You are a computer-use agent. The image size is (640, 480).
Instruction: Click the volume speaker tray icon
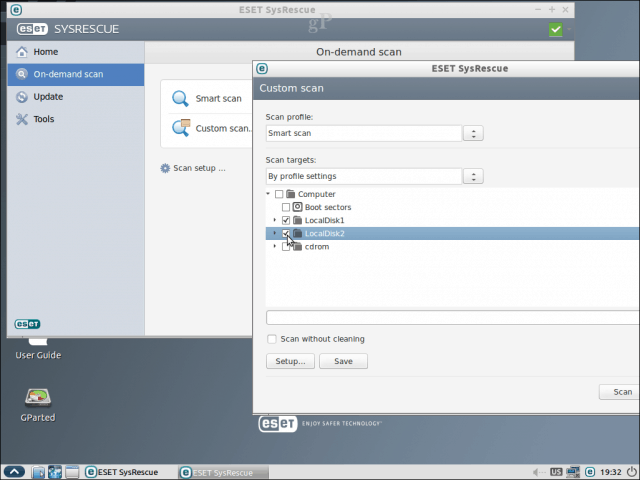pos(538,472)
